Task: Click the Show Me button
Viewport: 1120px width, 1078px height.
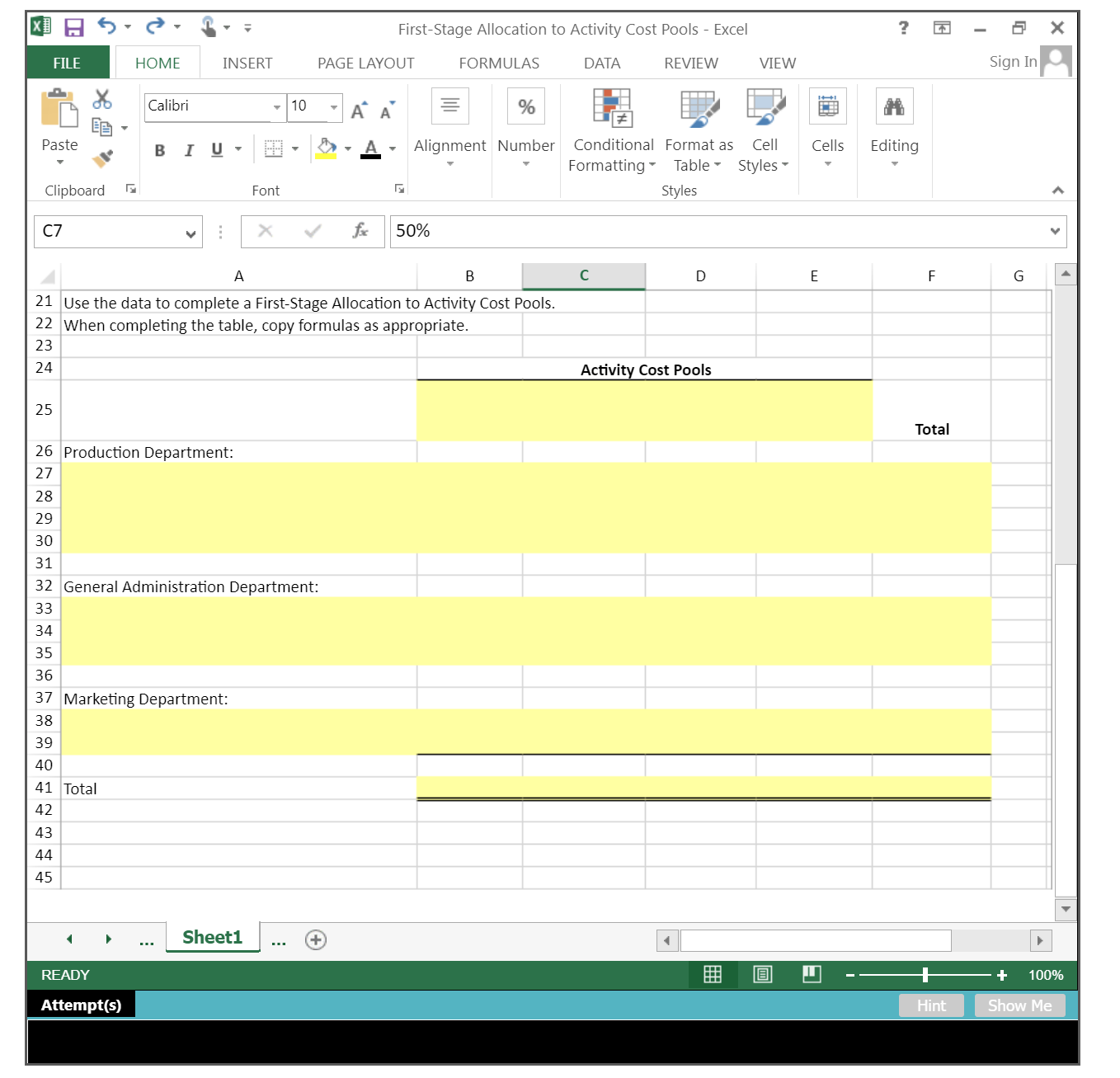Action: click(x=1020, y=1005)
